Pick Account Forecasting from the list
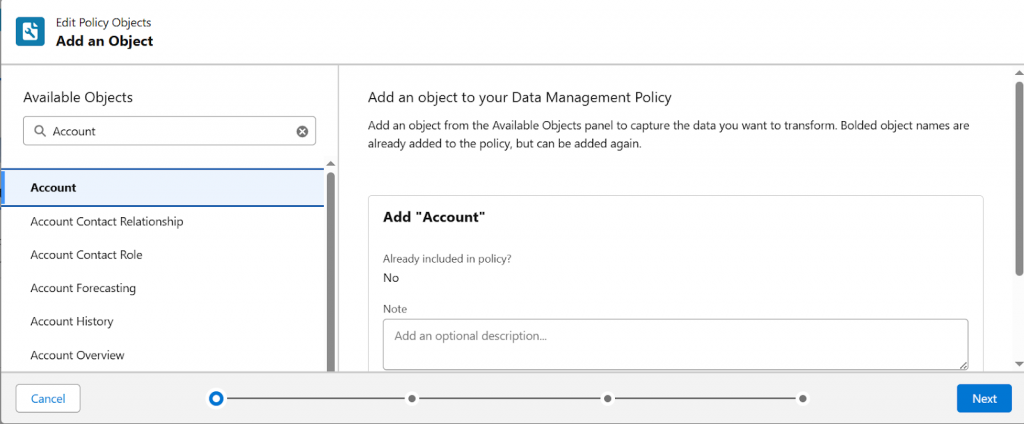The image size is (1024, 424). tap(83, 288)
